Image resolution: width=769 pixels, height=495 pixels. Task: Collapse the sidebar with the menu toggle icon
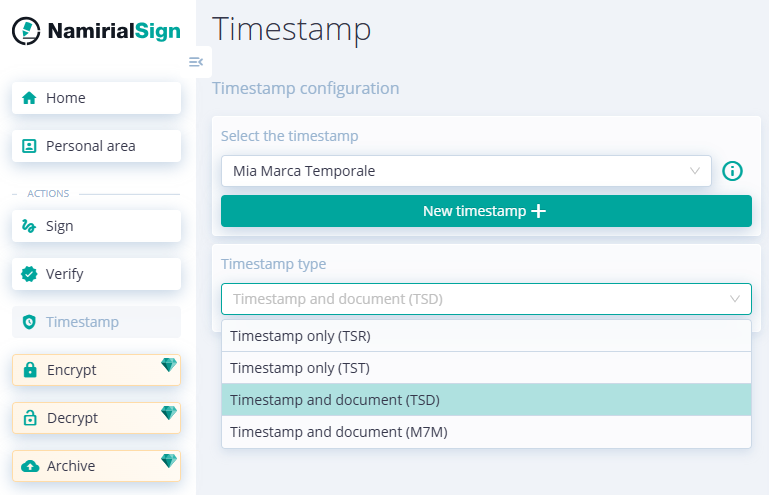(196, 62)
